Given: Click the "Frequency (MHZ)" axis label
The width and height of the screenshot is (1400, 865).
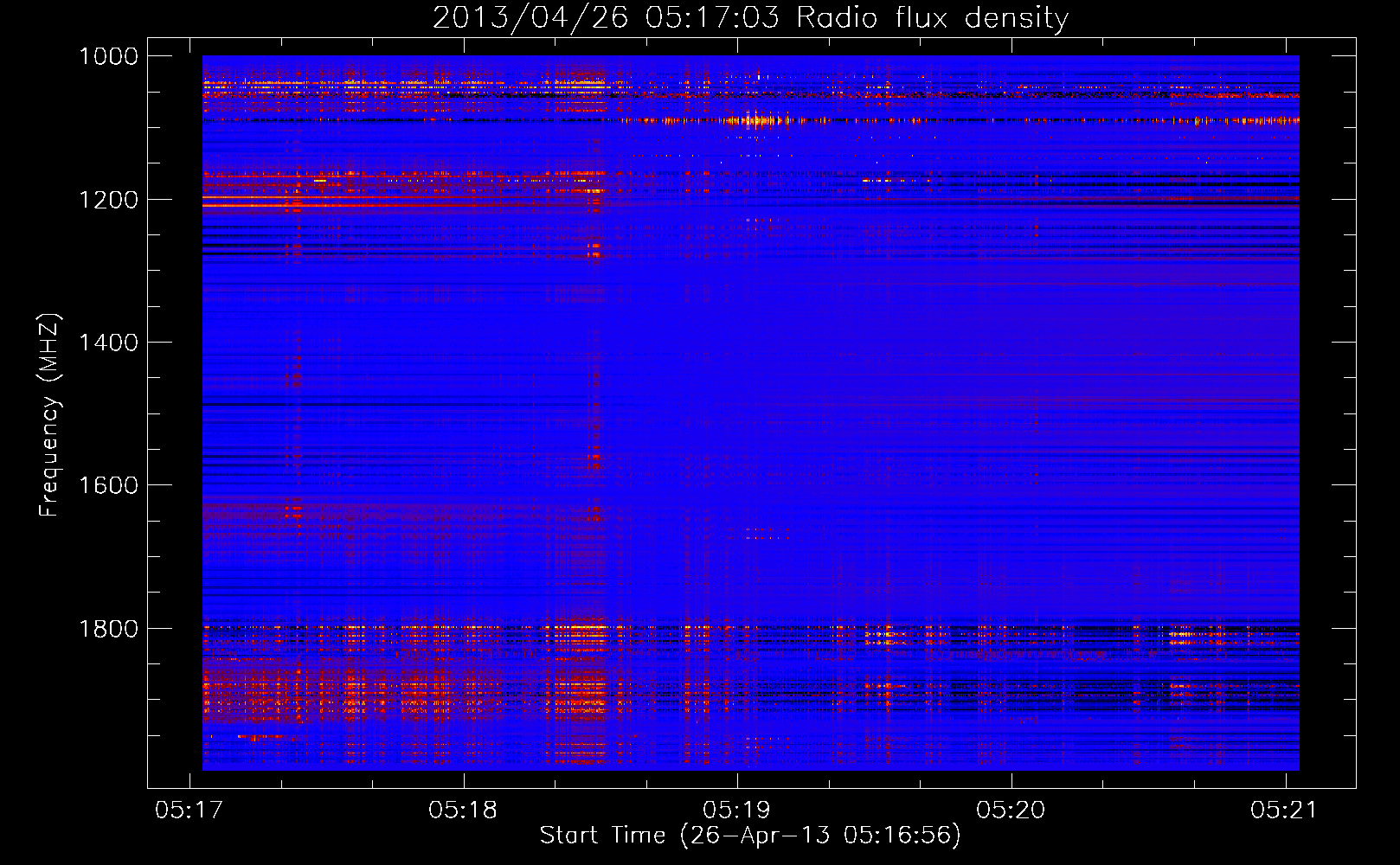Looking at the screenshot, I should (49, 416).
